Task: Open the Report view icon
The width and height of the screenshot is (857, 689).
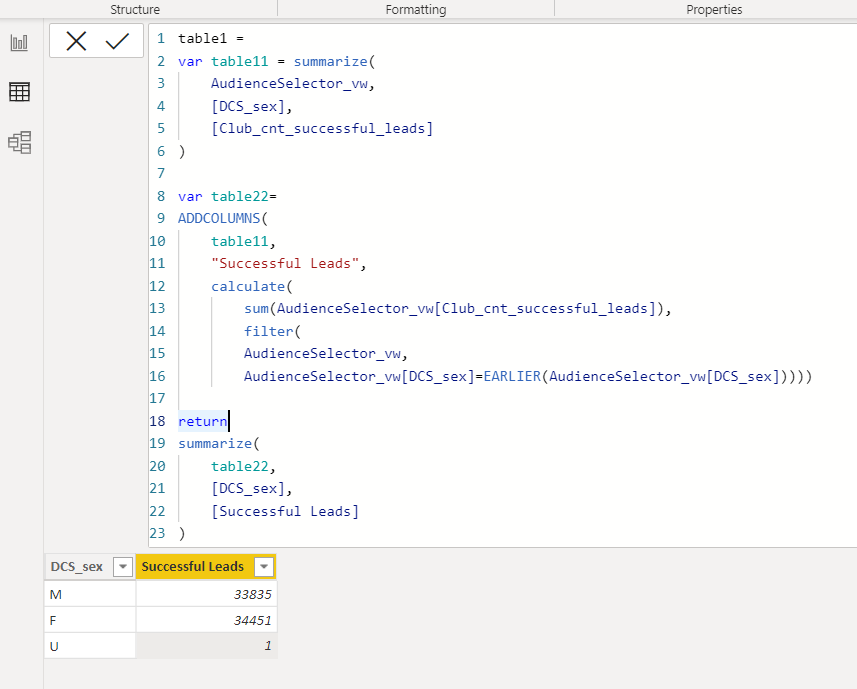Action: click(x=19, y=43)
